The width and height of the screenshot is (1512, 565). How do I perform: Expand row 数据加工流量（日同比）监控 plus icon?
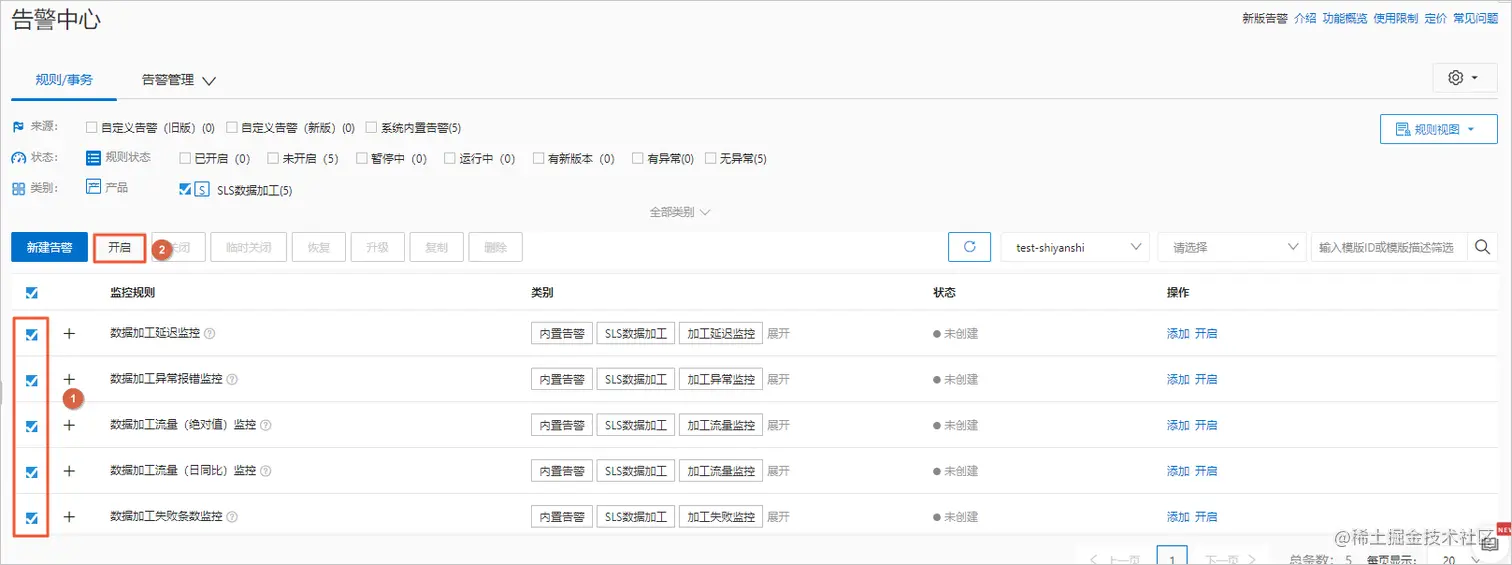pyautogui.click(x=69, y=471)
